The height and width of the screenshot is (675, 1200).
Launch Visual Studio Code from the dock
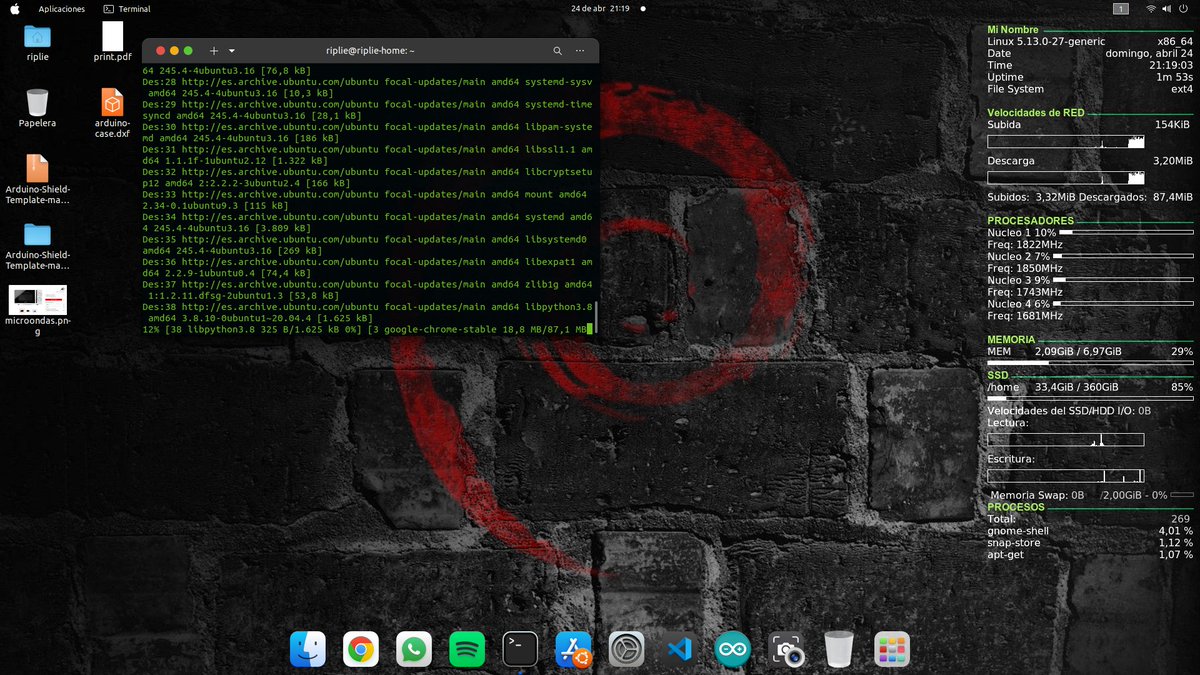tap(680, 650)
